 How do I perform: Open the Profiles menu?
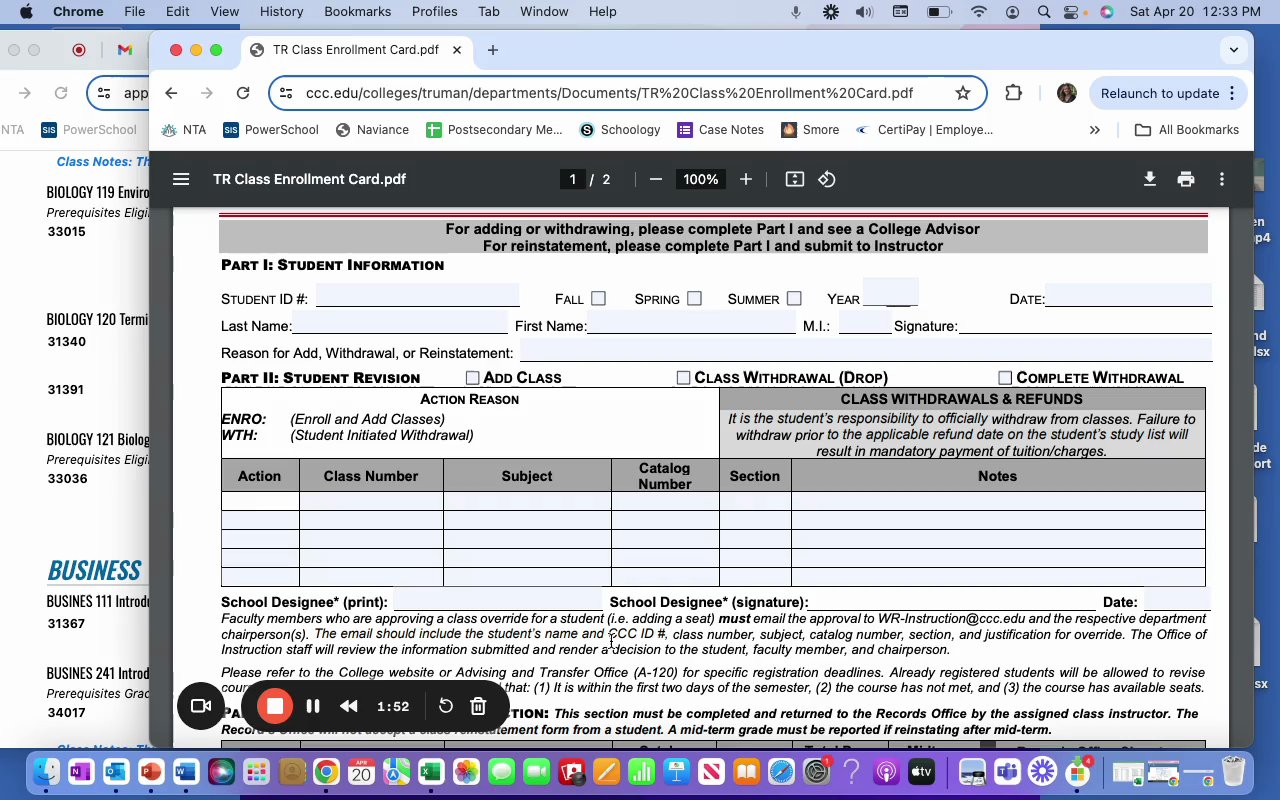[x=435, y=12]
